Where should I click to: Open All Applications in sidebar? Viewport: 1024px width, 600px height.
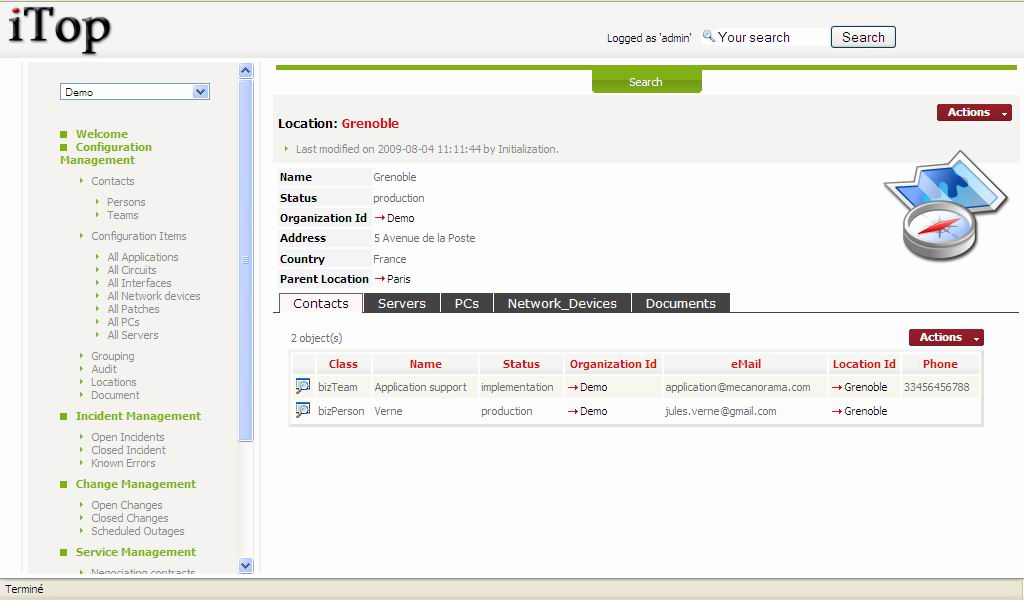142,257
